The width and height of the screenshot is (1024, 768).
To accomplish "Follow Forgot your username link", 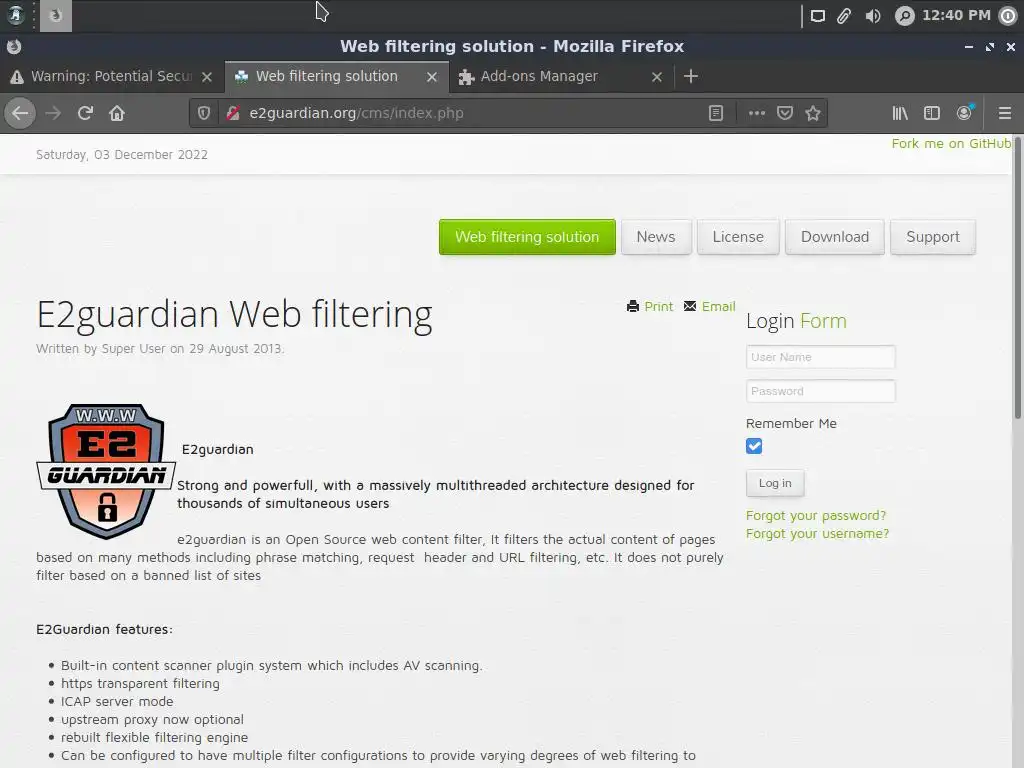I will click(817, 534).
